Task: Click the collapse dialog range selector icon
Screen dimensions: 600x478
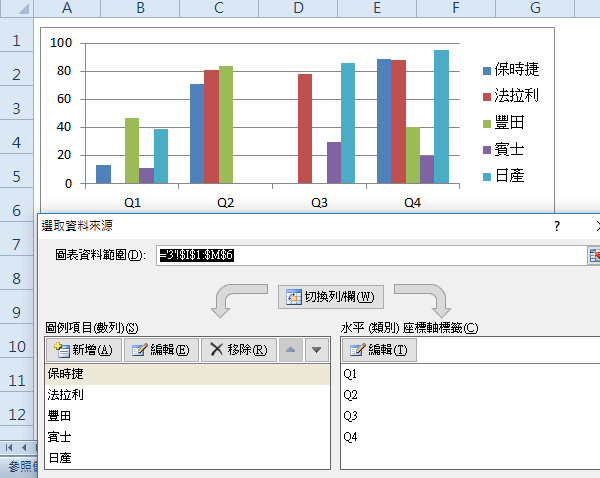Action: pyautogui.click(x=594, y=255)
